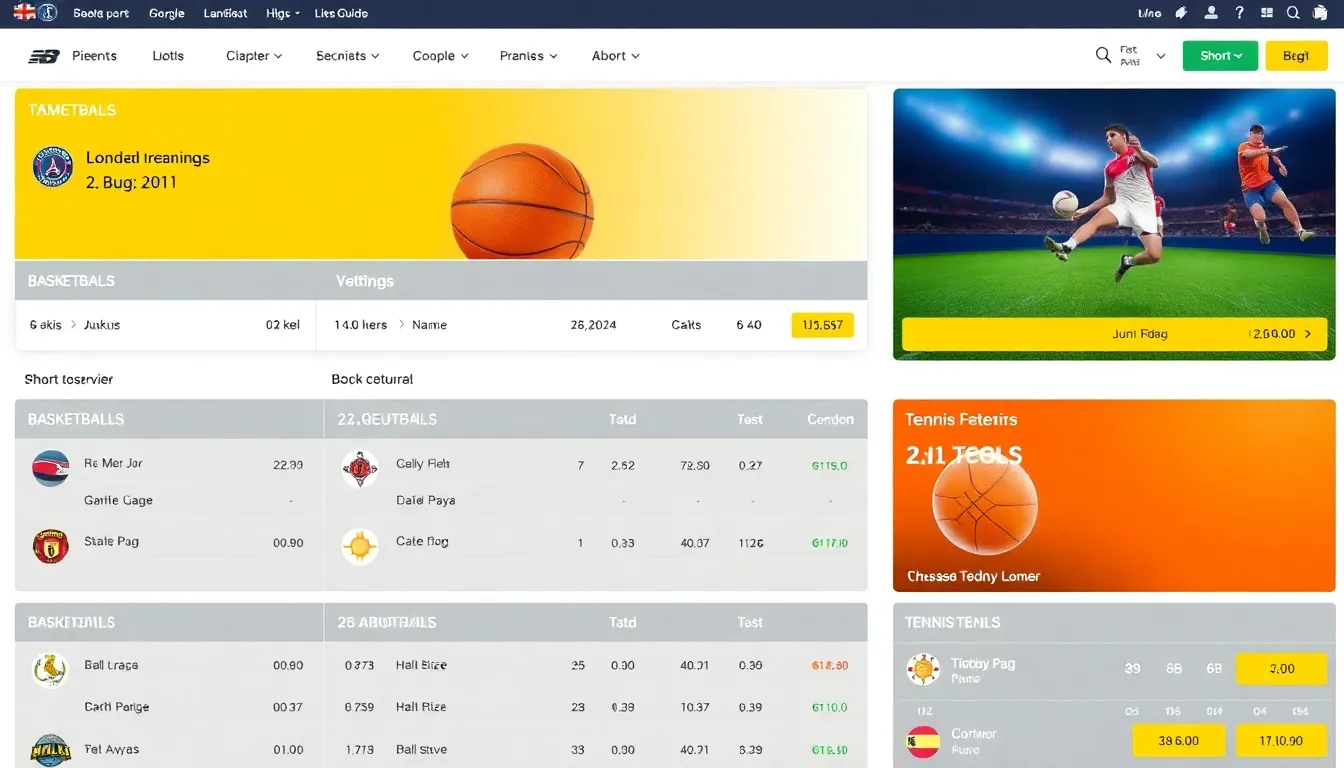Click the sun emblem next to Tiobby Pag
1344x768 pixels.
point(923,668)
